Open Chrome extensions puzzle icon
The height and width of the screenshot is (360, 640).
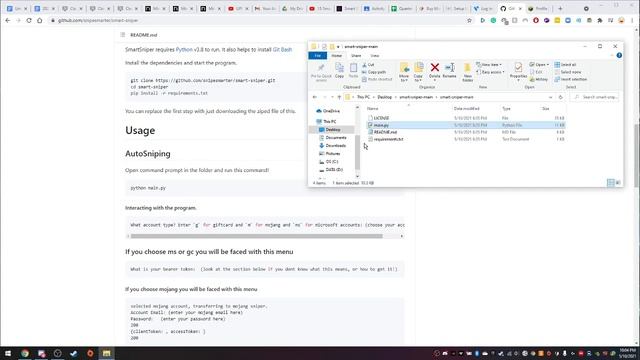(600, 20)
